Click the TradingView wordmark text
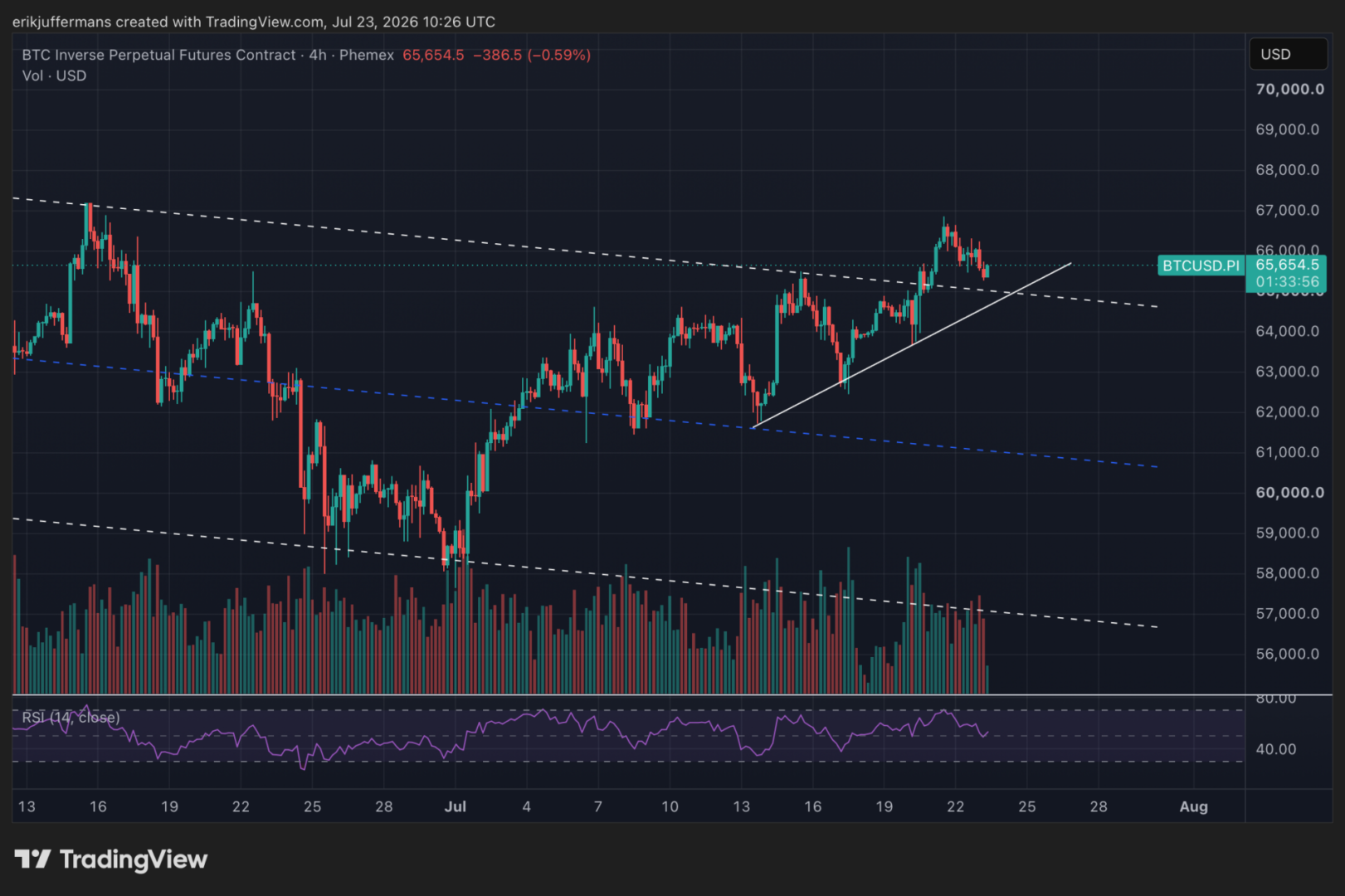 click(134, 859)
